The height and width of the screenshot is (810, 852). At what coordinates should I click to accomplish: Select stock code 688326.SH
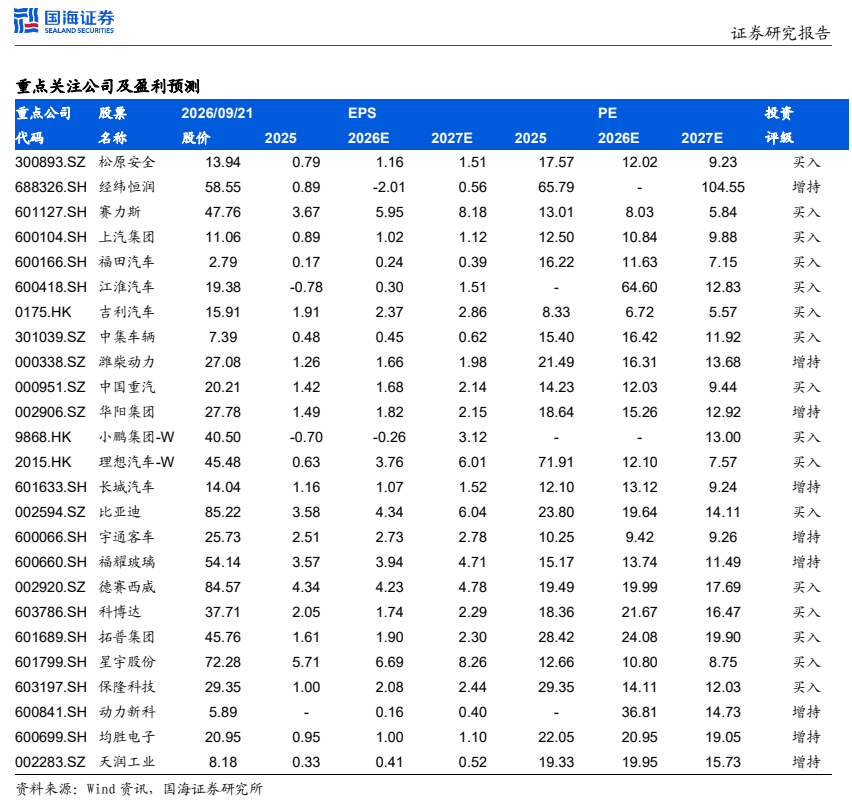click(51, 187)
